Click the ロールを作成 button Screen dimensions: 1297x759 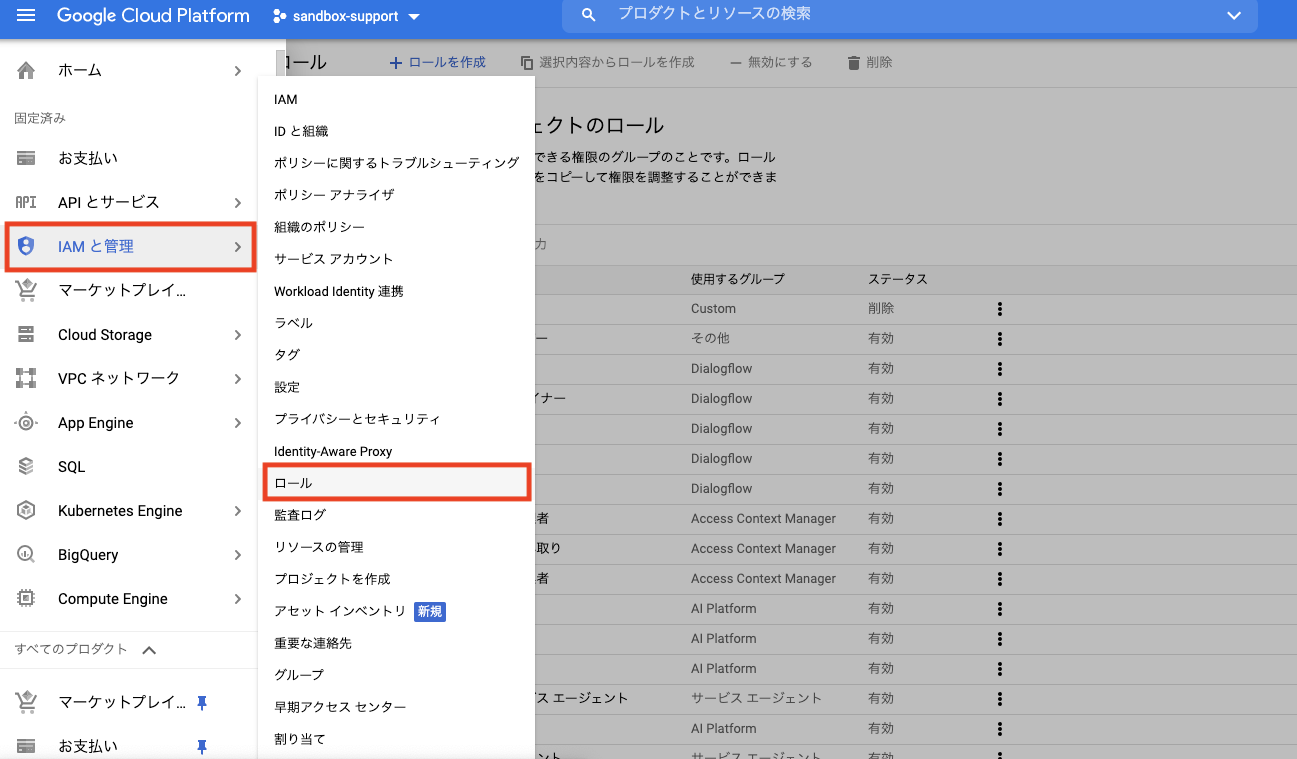click(437, 62)
